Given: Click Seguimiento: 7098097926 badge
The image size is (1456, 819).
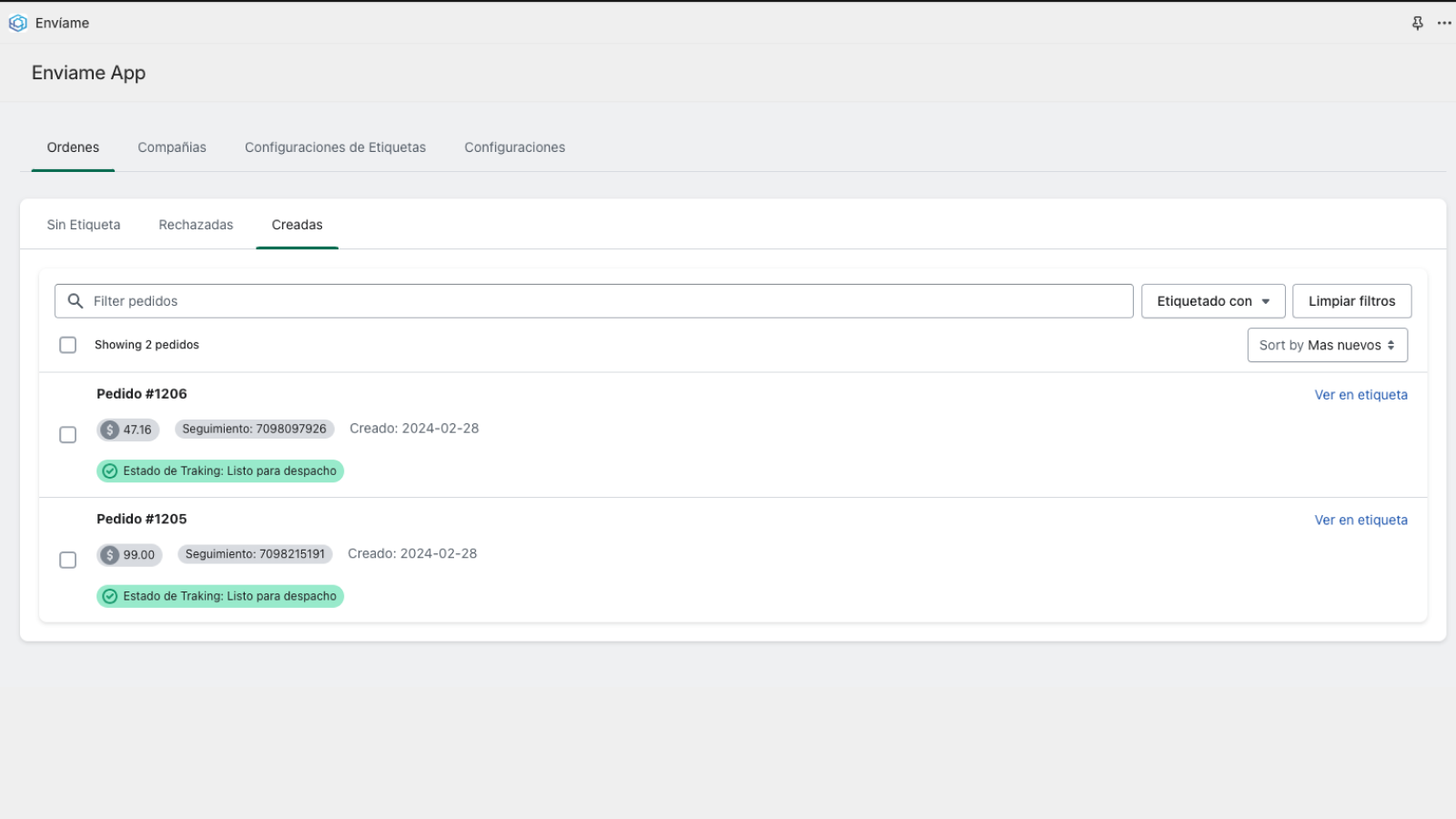Looking at the screenshot, I should [254, 429].
